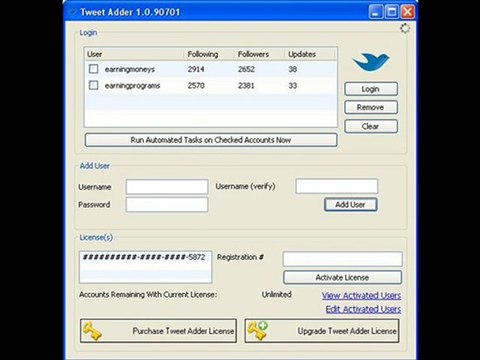Sort by the Updates column header

[310, 54]
